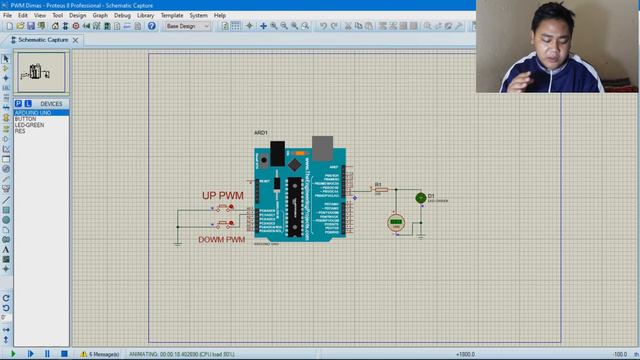The height and width of the screenshot is (360, 640).
Task: Open a project with folder icon
Action: tap(20, 26)
